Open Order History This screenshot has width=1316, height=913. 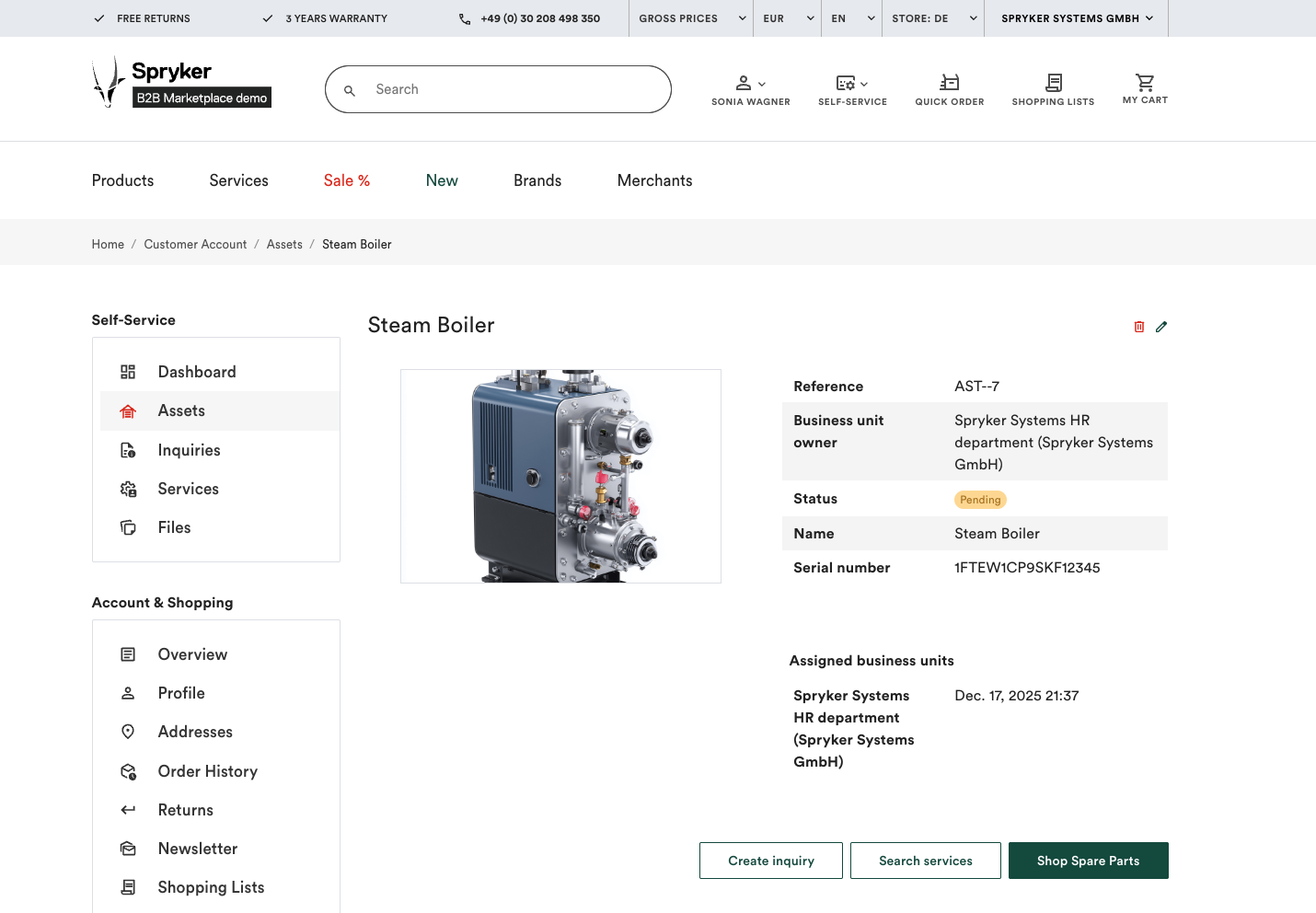[x=207, y=771]
